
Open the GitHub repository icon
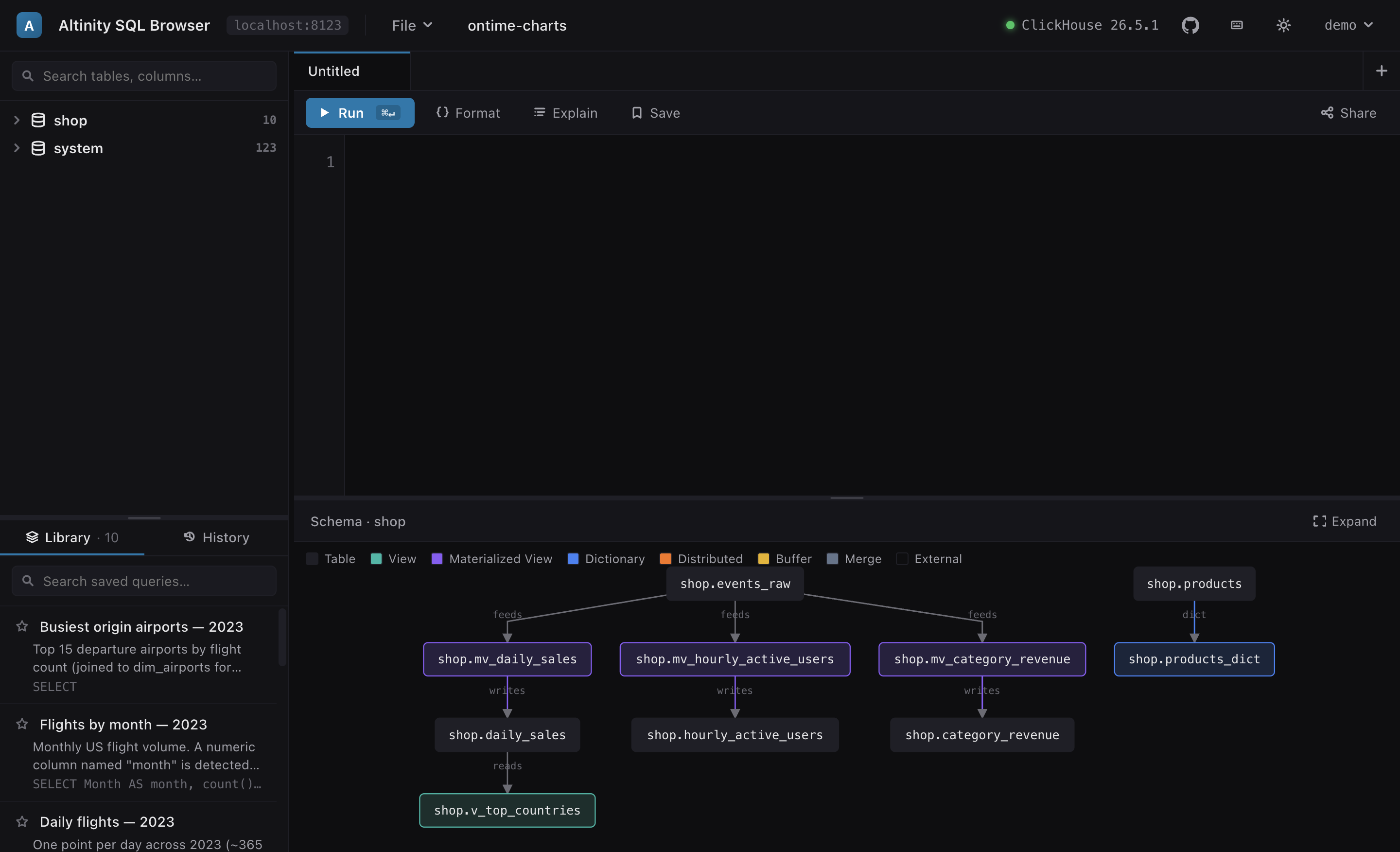coord(1190,25)
